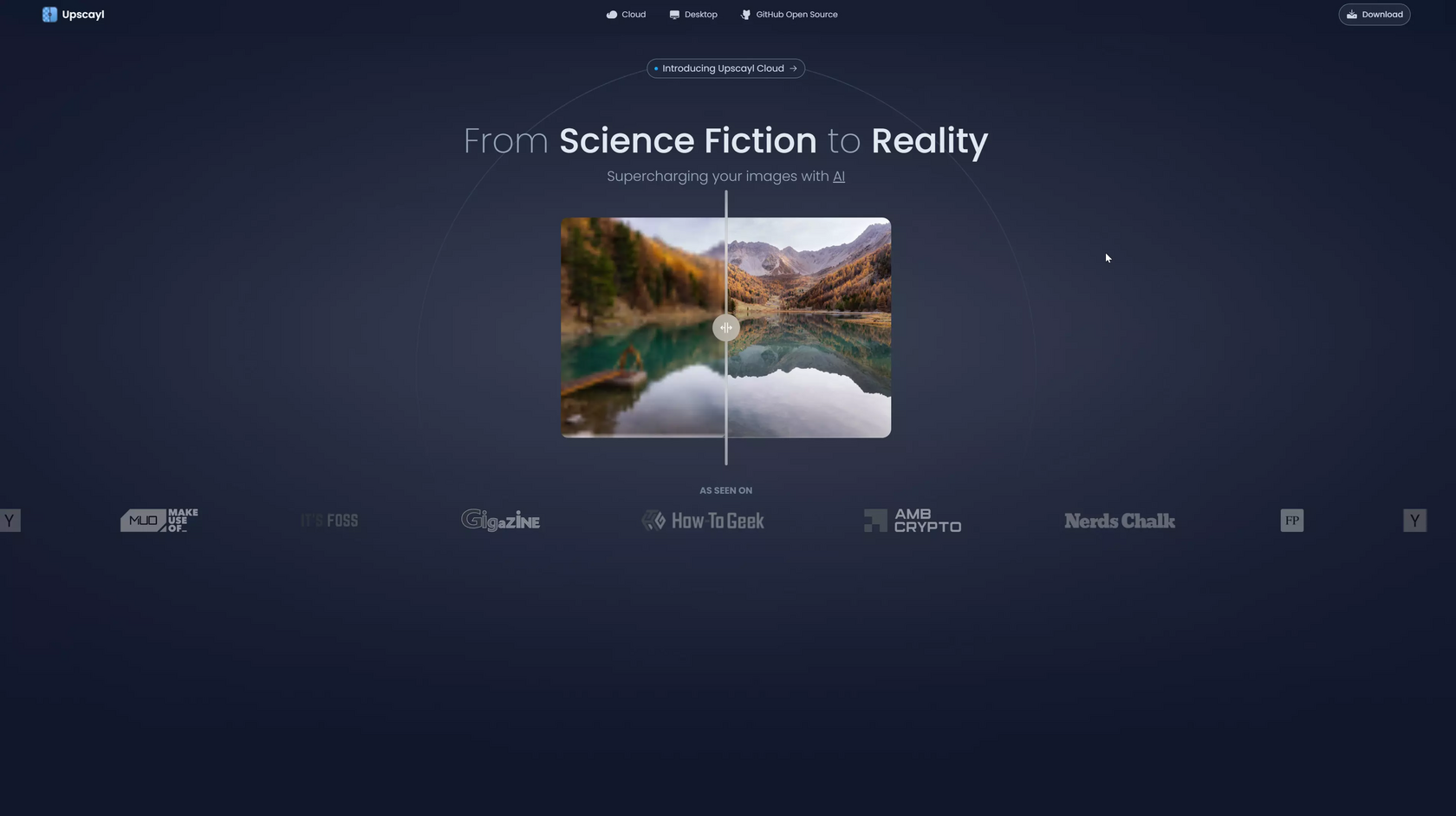Click the Nerds Chalk logo

tap(1120, 521)
